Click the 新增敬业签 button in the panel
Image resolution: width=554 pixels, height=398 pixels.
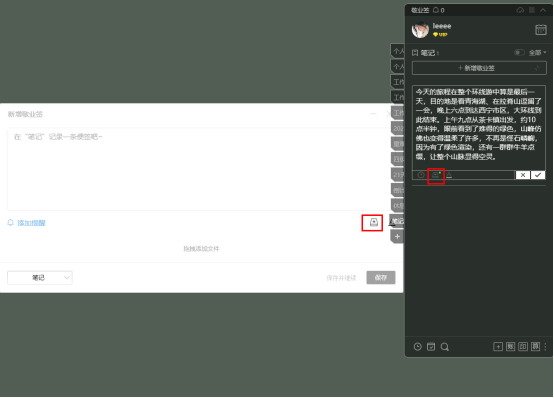click(x=479, y=68)
